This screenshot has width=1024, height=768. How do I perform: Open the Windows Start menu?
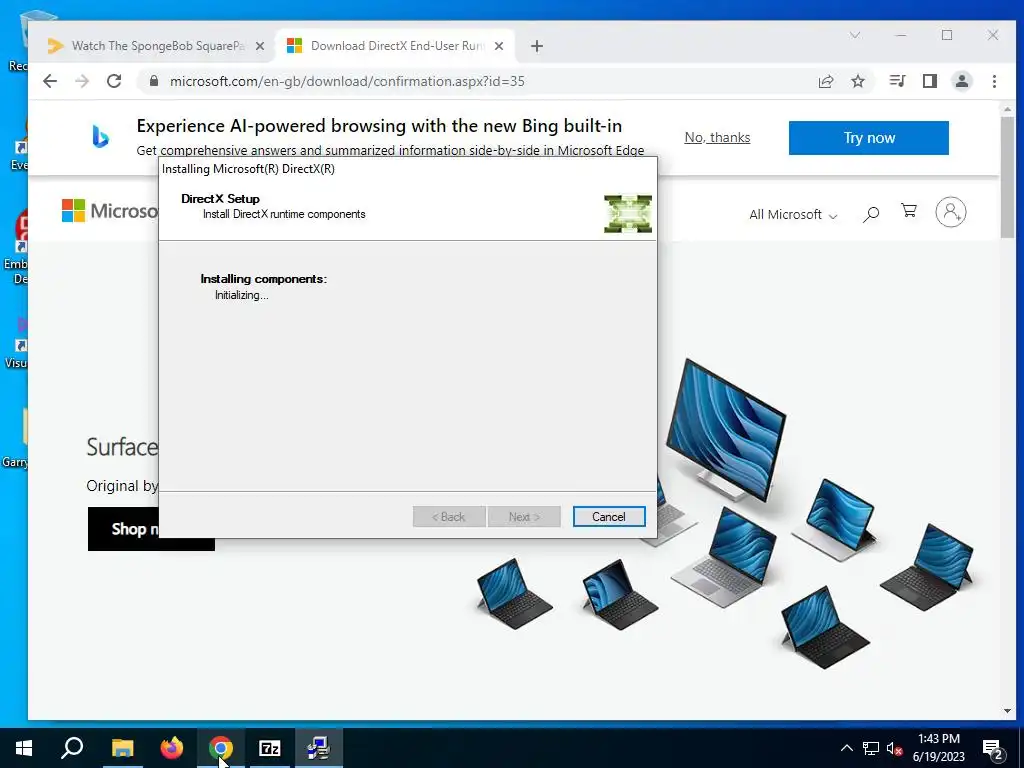click(24, 748)
